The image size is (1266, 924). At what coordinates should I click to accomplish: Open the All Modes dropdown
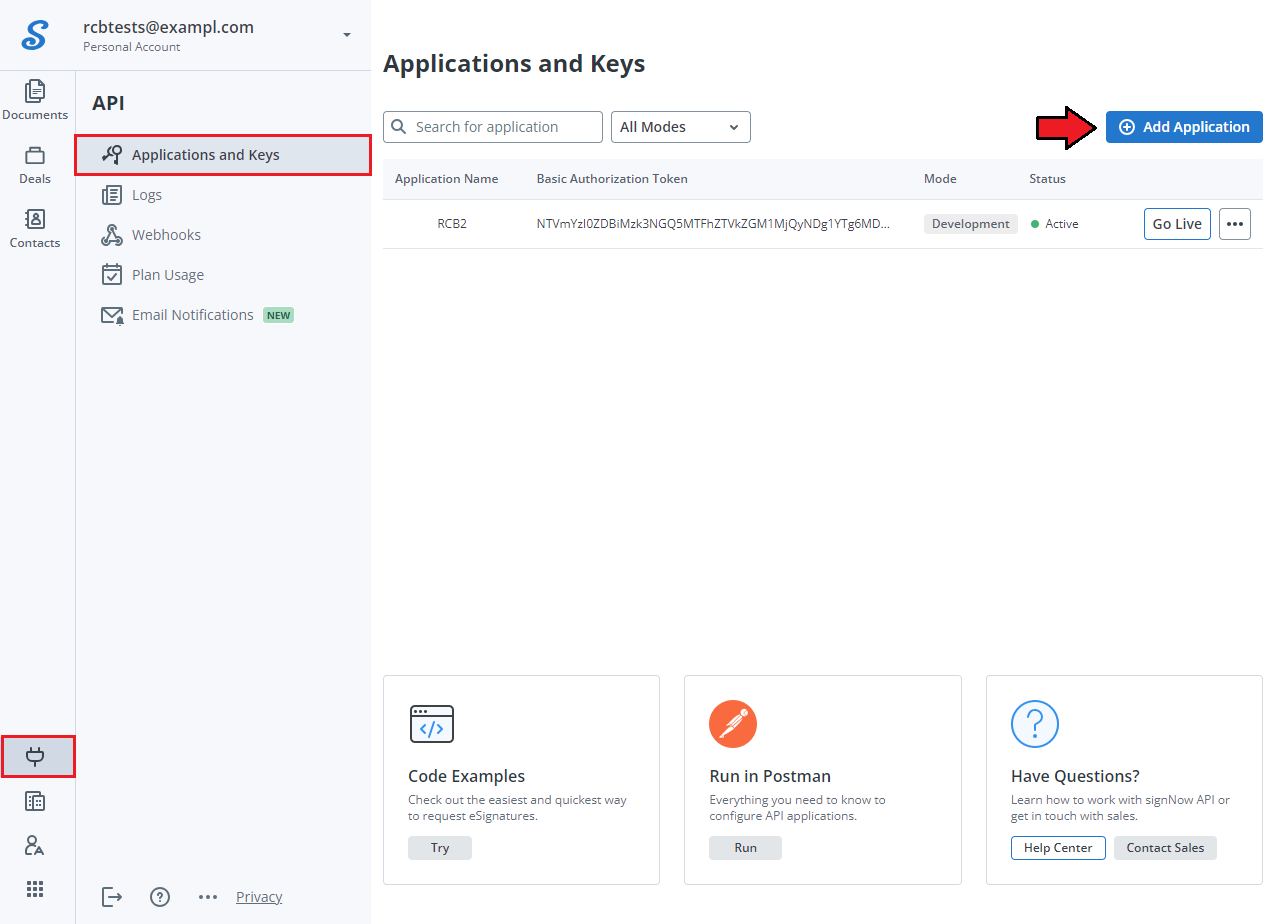[x=681, y=127]
